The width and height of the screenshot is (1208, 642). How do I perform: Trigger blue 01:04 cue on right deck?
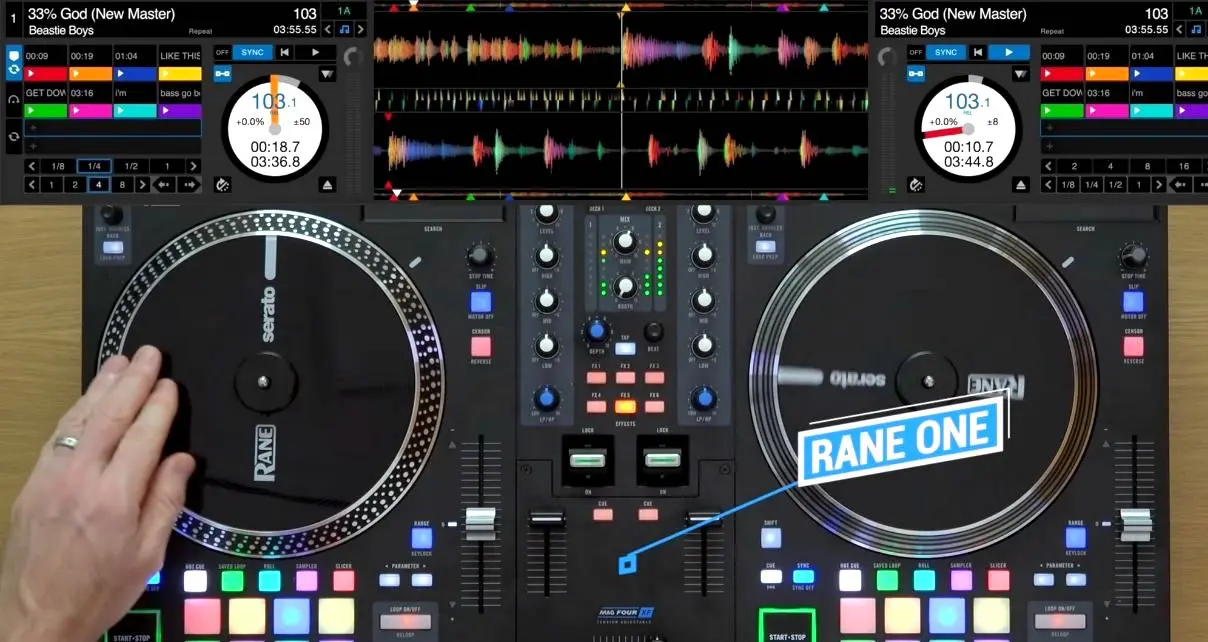1151,74
